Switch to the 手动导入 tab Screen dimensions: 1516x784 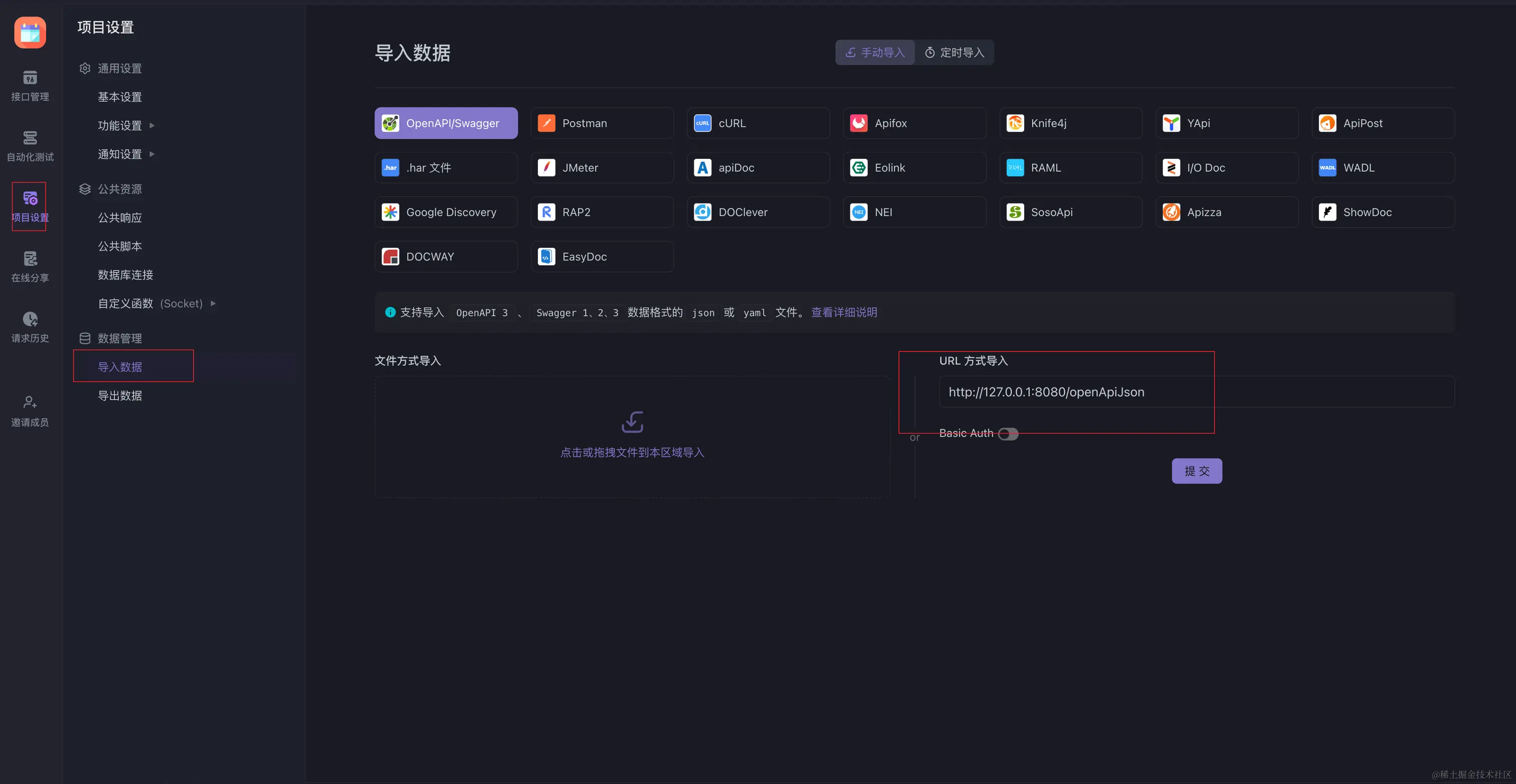point(874,53)
